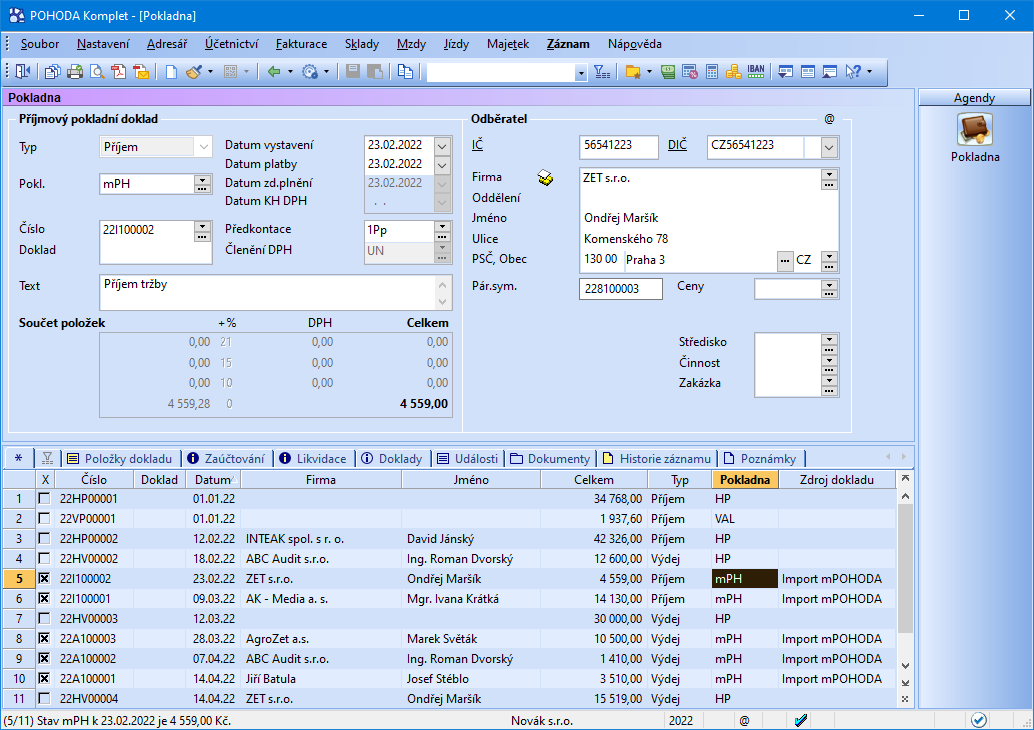Toggle the checkbox for row 22VP00001
Screen dimensions: 1034x730
click(x=44, y=518)
